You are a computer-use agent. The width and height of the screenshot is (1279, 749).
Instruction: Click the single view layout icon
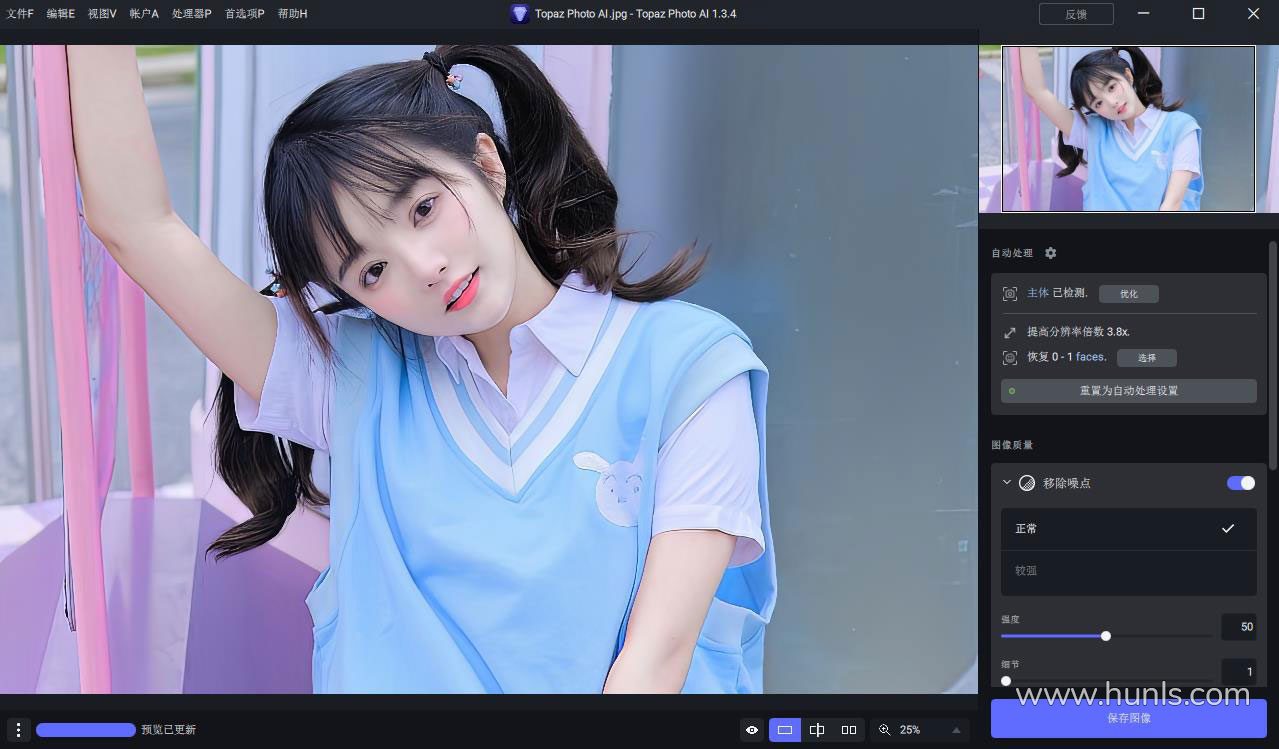coord(785,730)
